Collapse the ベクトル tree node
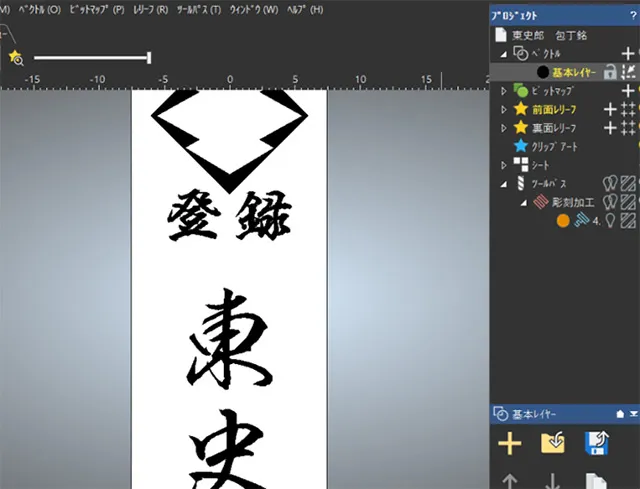The width and height of the screenshot is (640, 489). click(504, 53)
